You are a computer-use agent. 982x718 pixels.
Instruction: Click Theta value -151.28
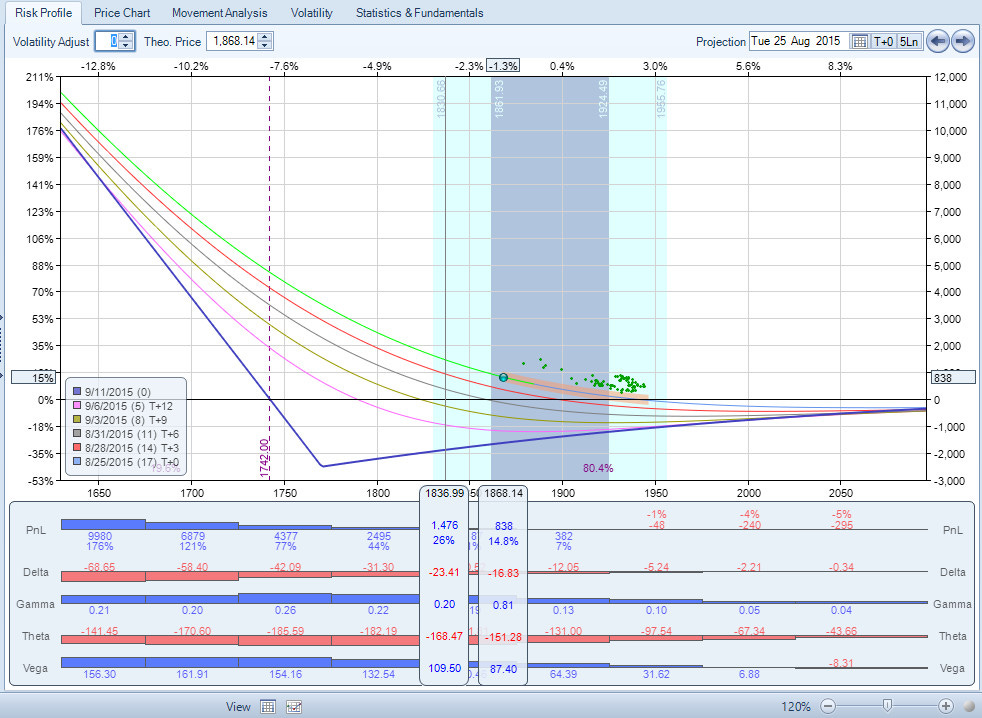tap(504, 637)
